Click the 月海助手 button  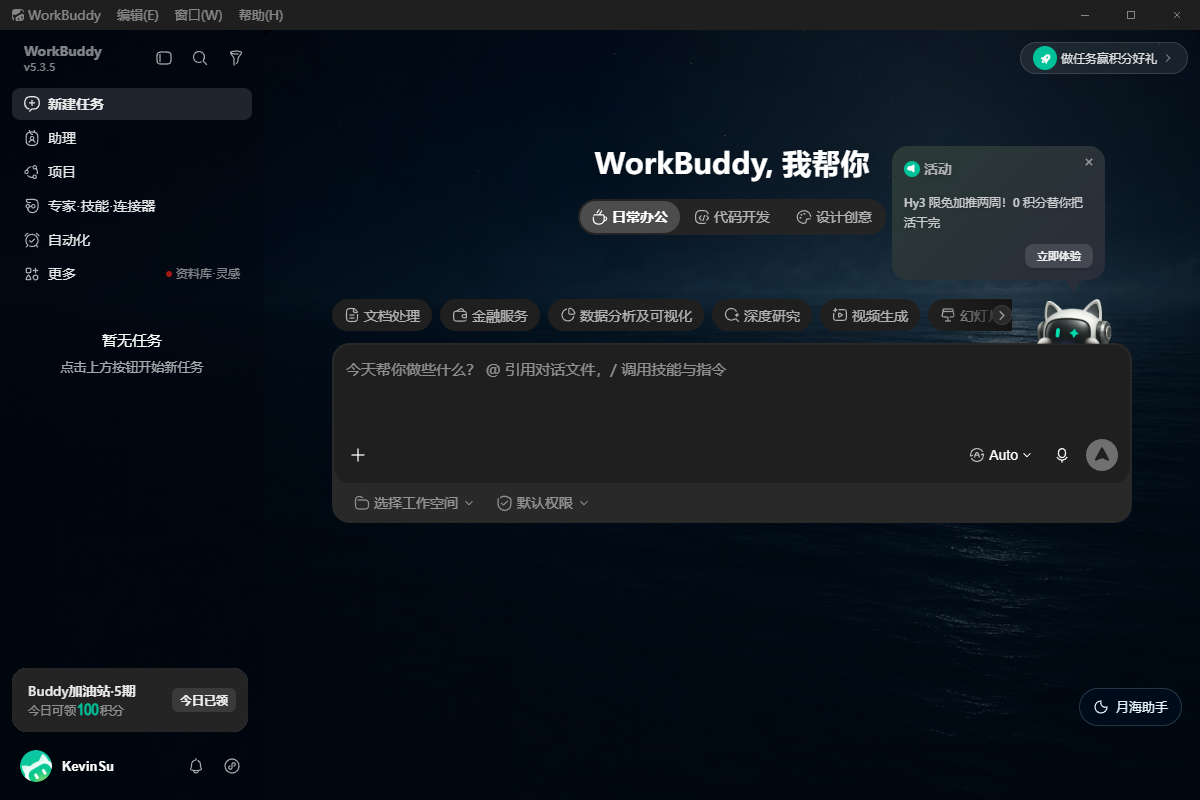click(1130, 707)
